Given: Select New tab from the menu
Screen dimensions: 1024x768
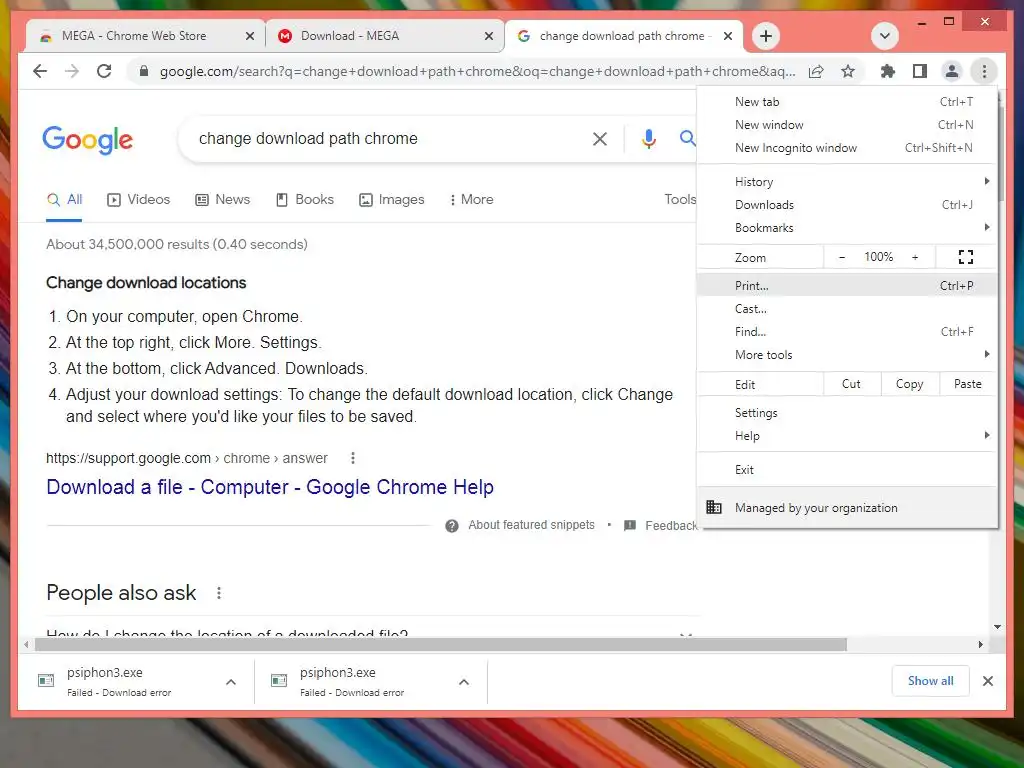Looking at the screenshot, I should [847, 102].
